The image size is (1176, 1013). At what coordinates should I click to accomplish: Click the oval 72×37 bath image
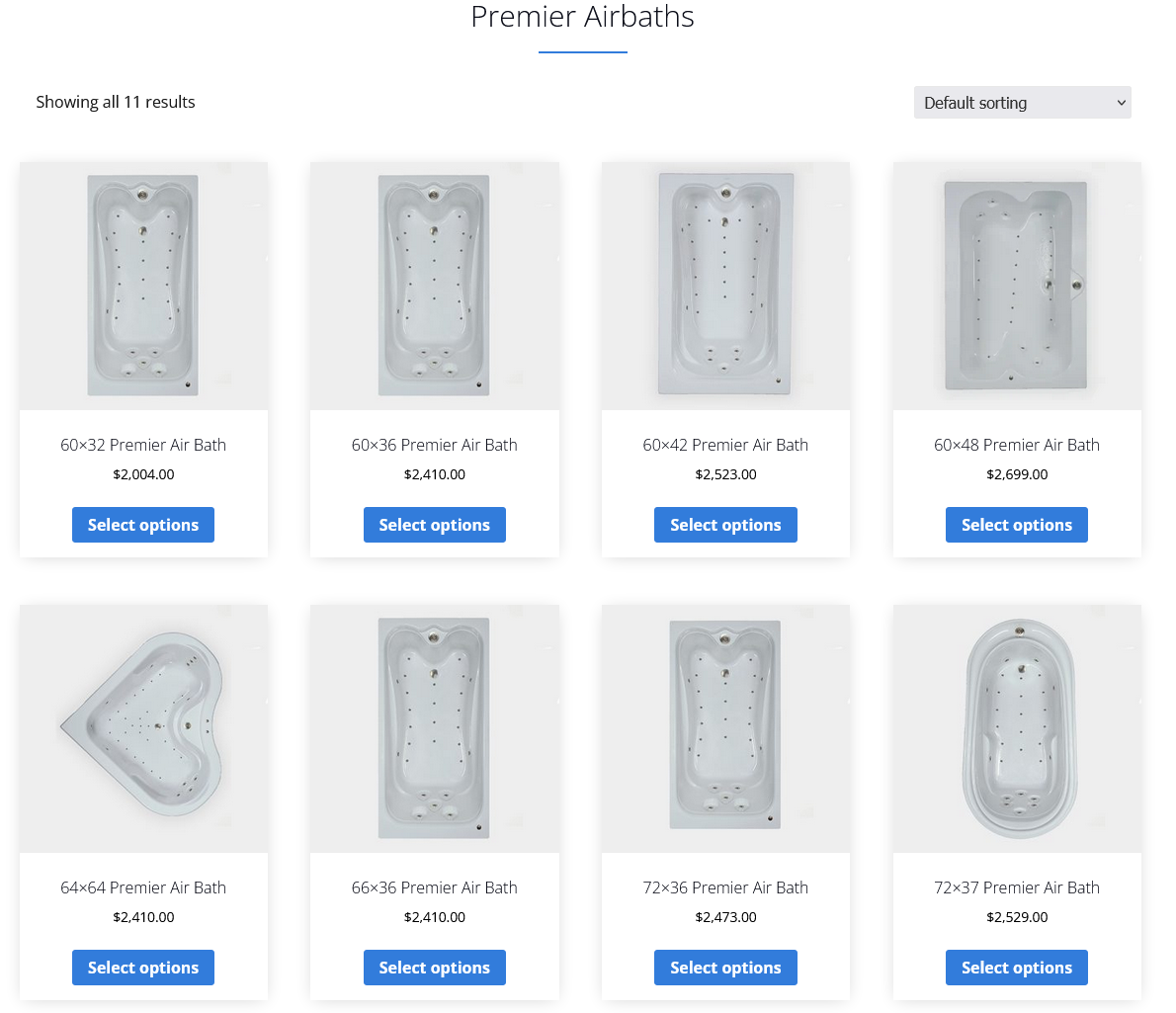coord(1017,728)
